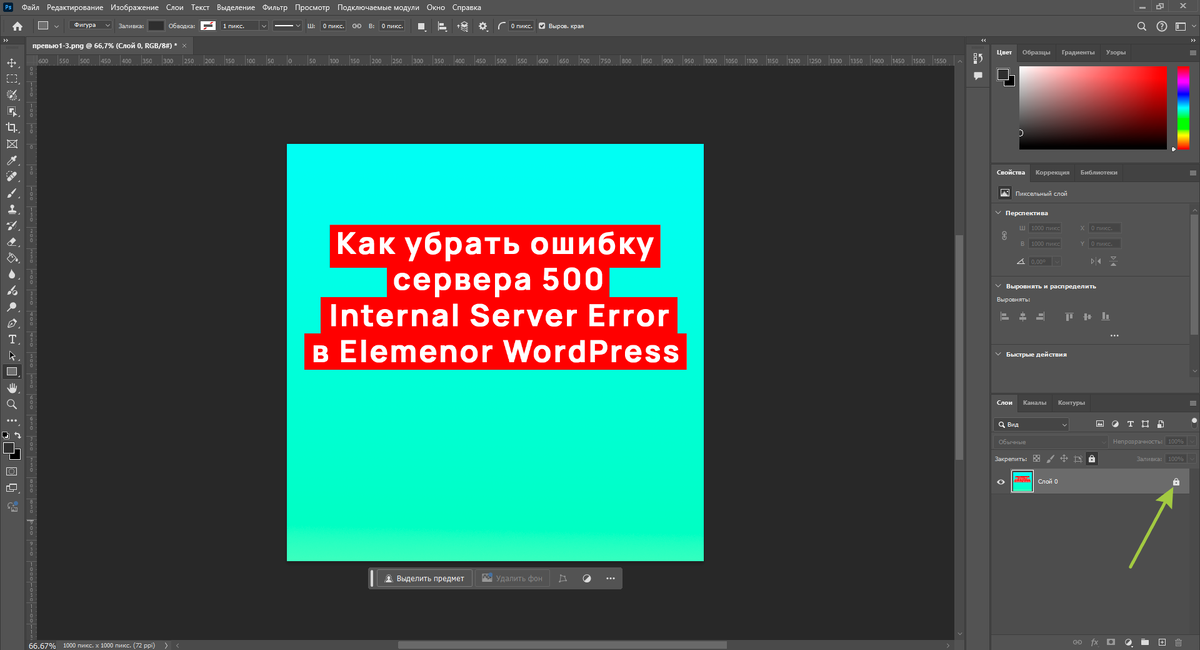1200x650 pixels.
Task: Select the Crop tool
Action: pos(13,127)
